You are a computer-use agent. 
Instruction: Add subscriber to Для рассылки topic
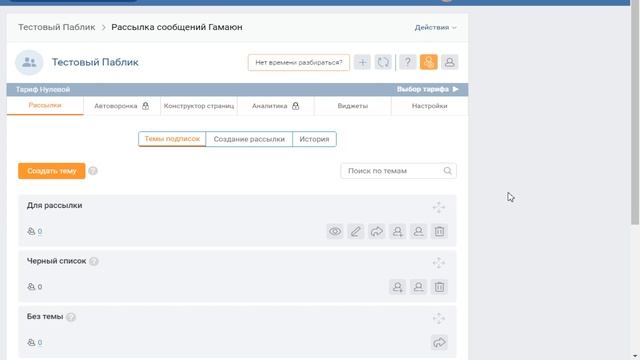tap(398, 231)
